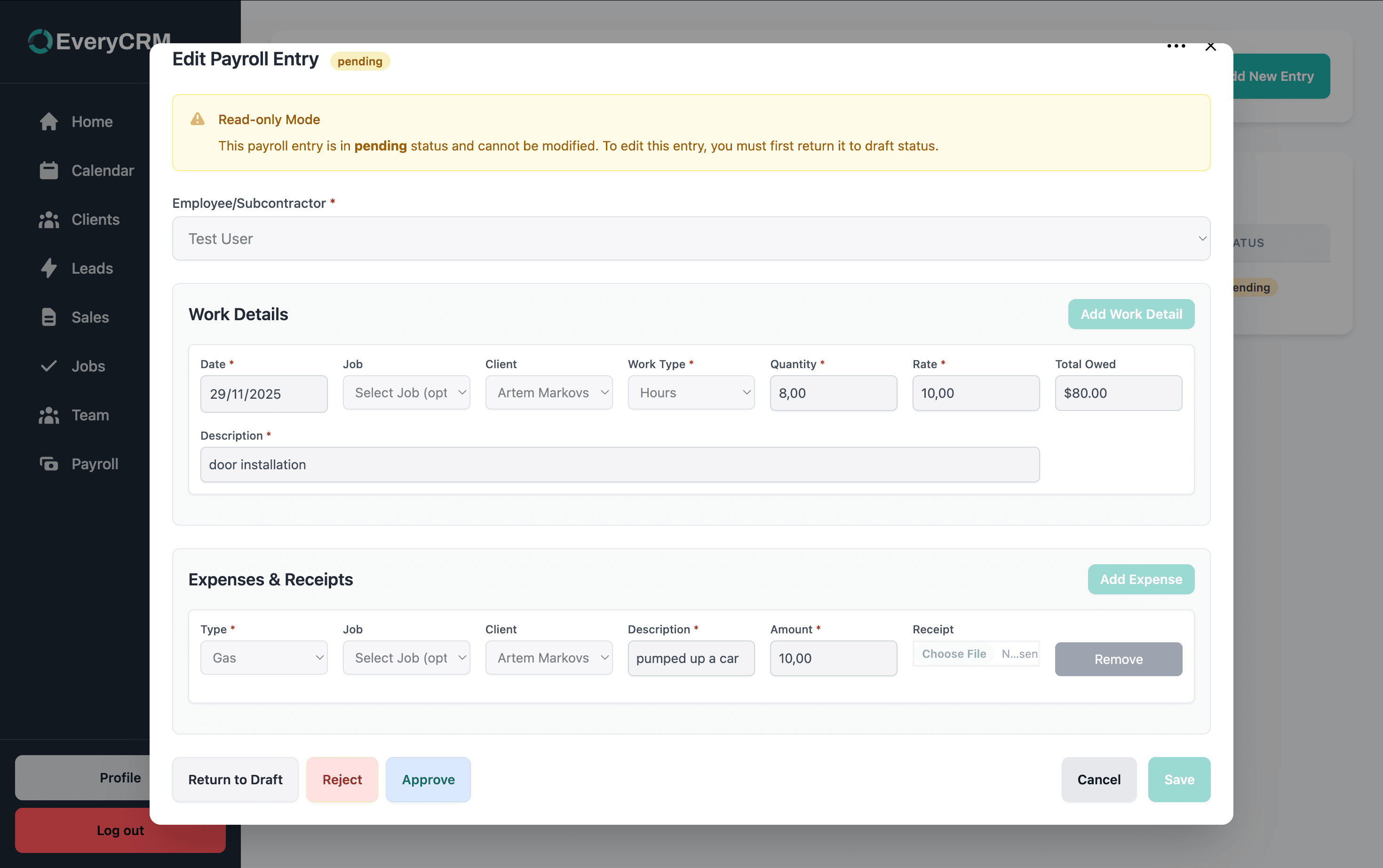Expand the Employee/Subcontractor Test User dropdown

[x=691, y=238]
